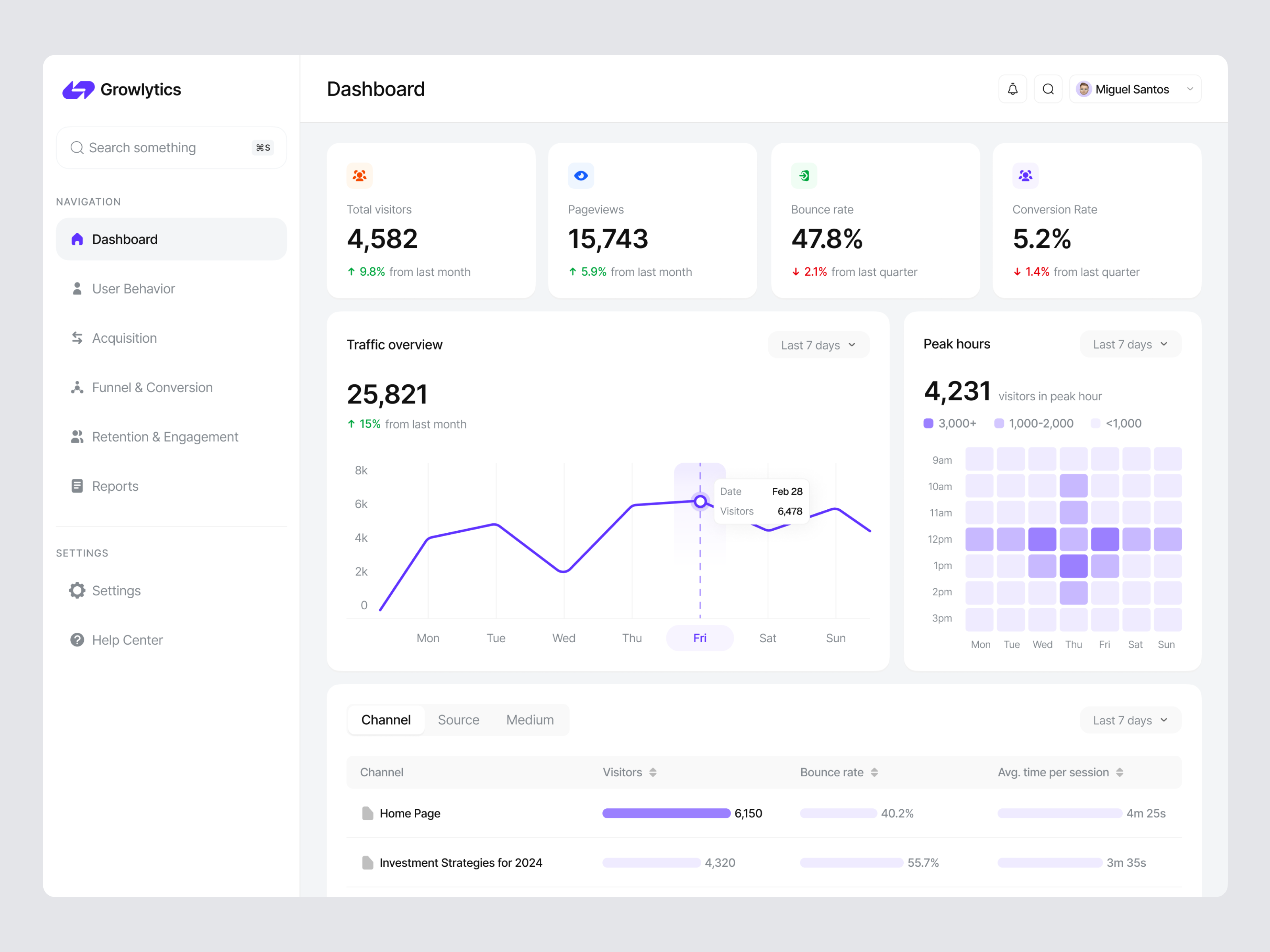Switch to the Source tab
The image size is (1270, 952).
tap(458, 720)
